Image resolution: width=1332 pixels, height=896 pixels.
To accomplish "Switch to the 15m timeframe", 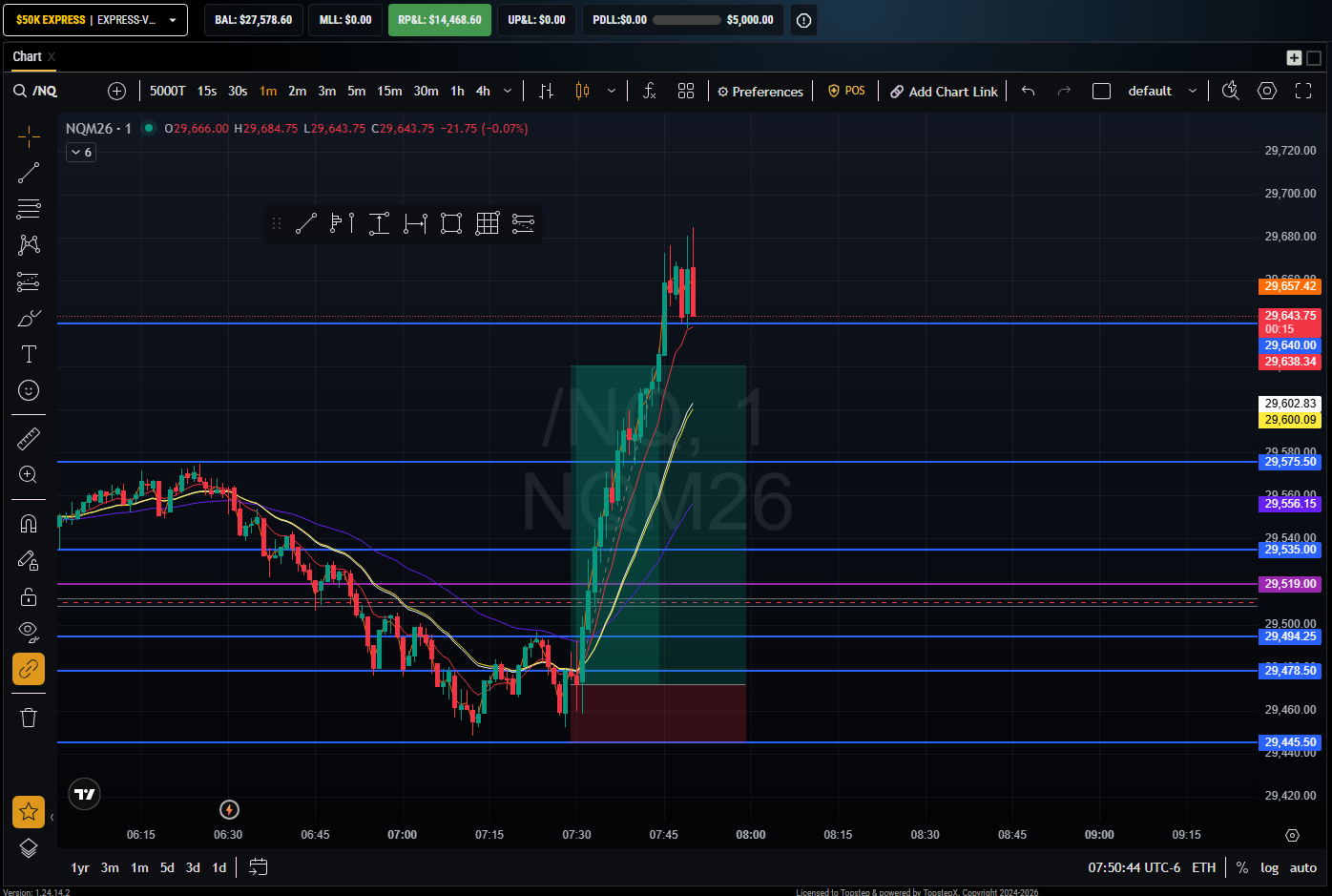I will coord(389,91).
